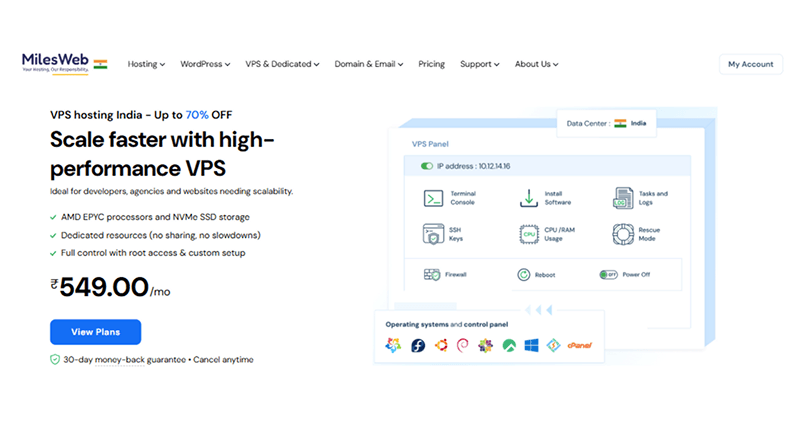Image resolution: width=800 pixels, height=445 pixels.
Task: Click the shield icon beside money-back guarantee
Action: (x=55, y=360)
